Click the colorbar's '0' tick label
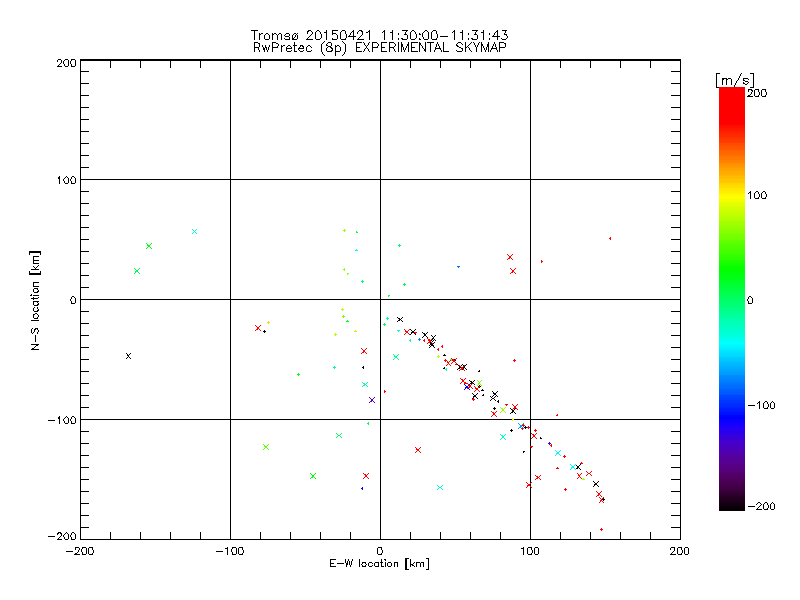 (x=750, y=300)
